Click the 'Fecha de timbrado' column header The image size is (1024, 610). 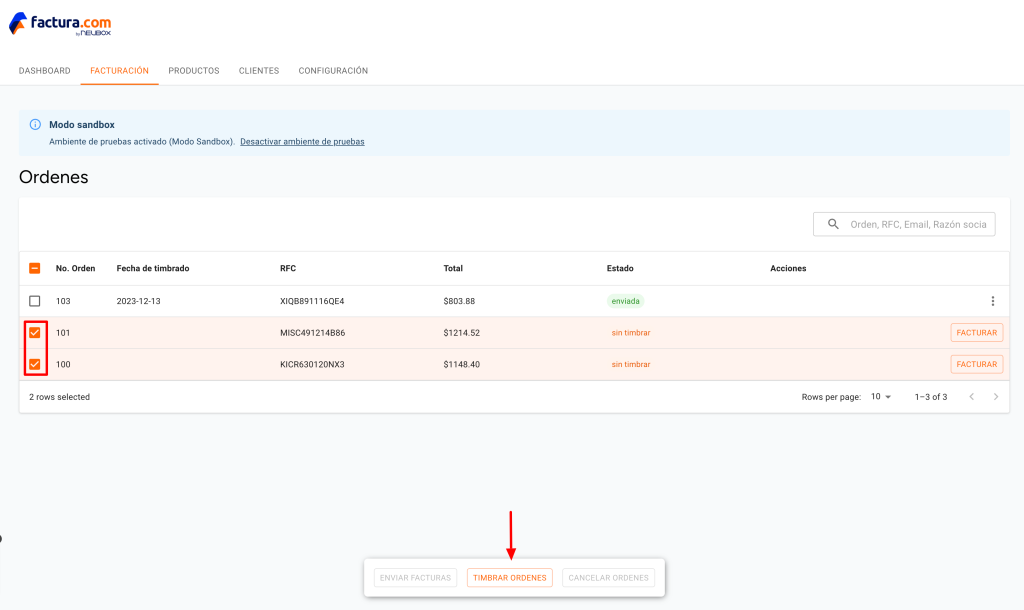click(153, 268)
